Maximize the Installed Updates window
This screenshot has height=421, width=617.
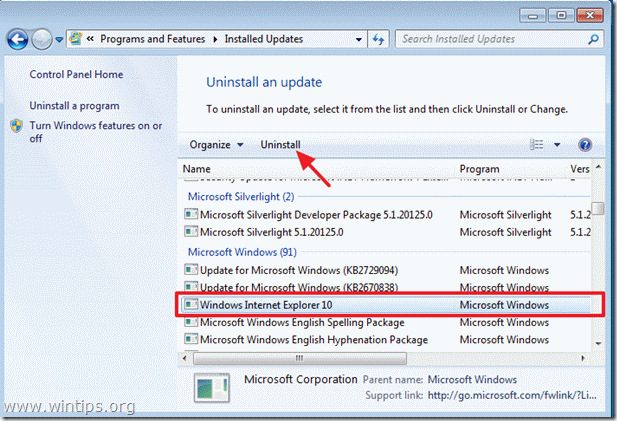pos(561,16)
